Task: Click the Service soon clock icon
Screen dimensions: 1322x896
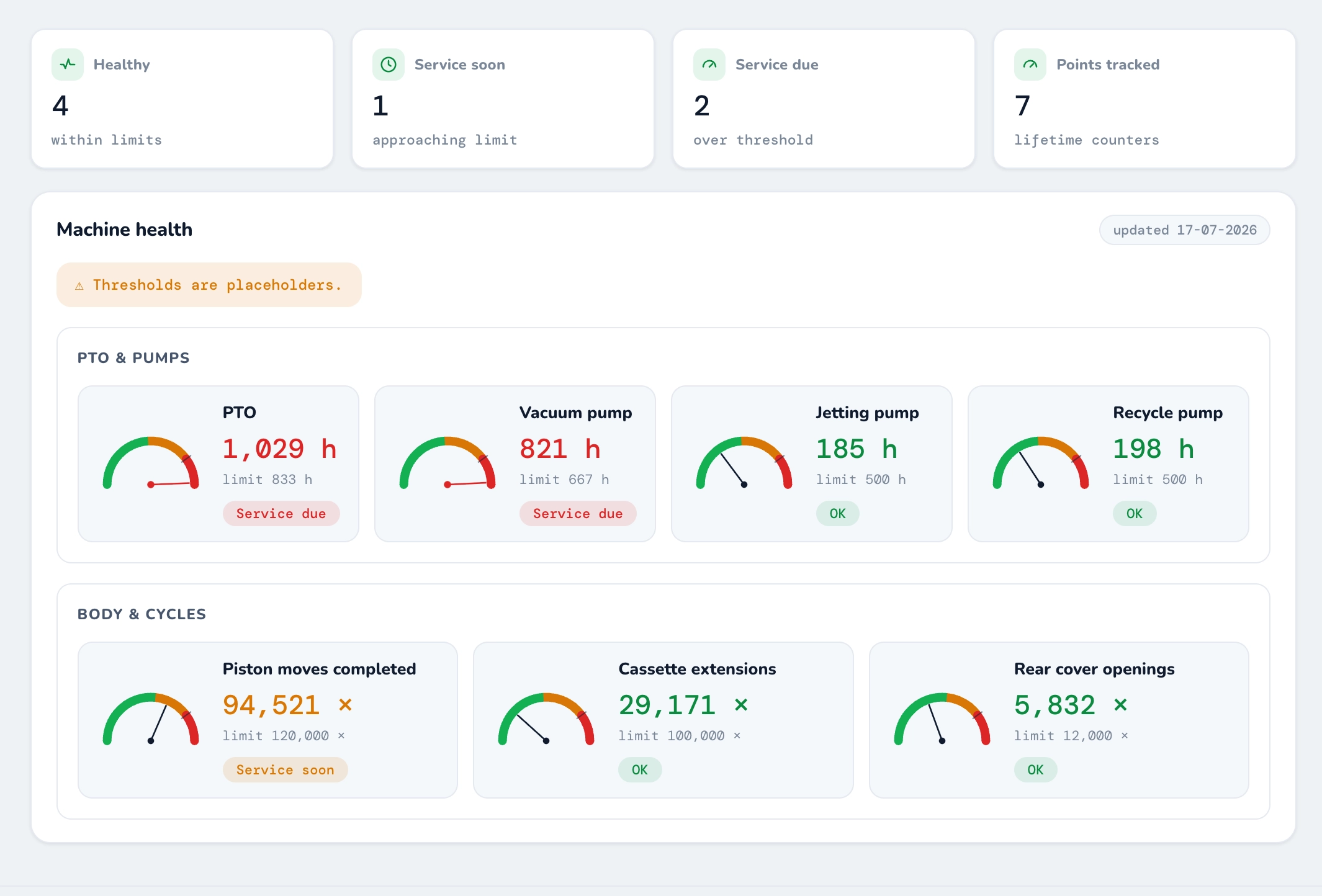Action: pyautogui.click(x=389, y=65)
